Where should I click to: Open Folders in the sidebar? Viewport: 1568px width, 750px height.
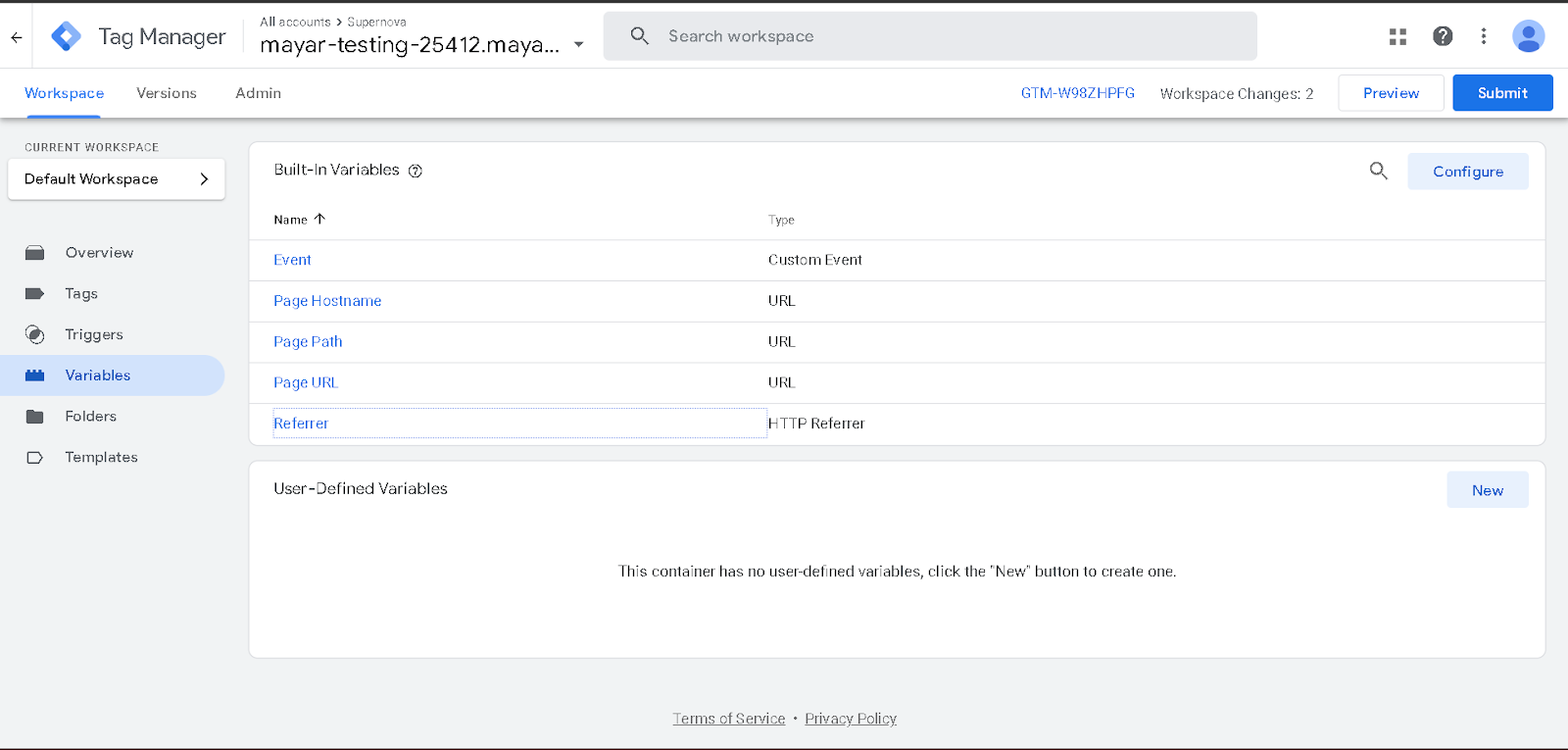pyautogui.click(x=90, y=417)
